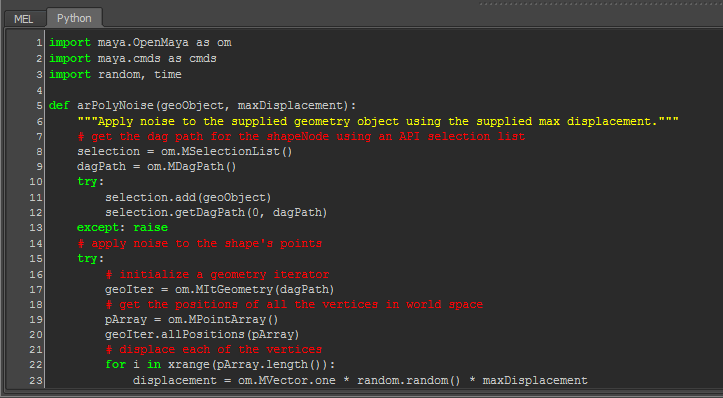The width and height of the screenshot is (723, 398).
Task: Select the Python tab
Action: 74,18
